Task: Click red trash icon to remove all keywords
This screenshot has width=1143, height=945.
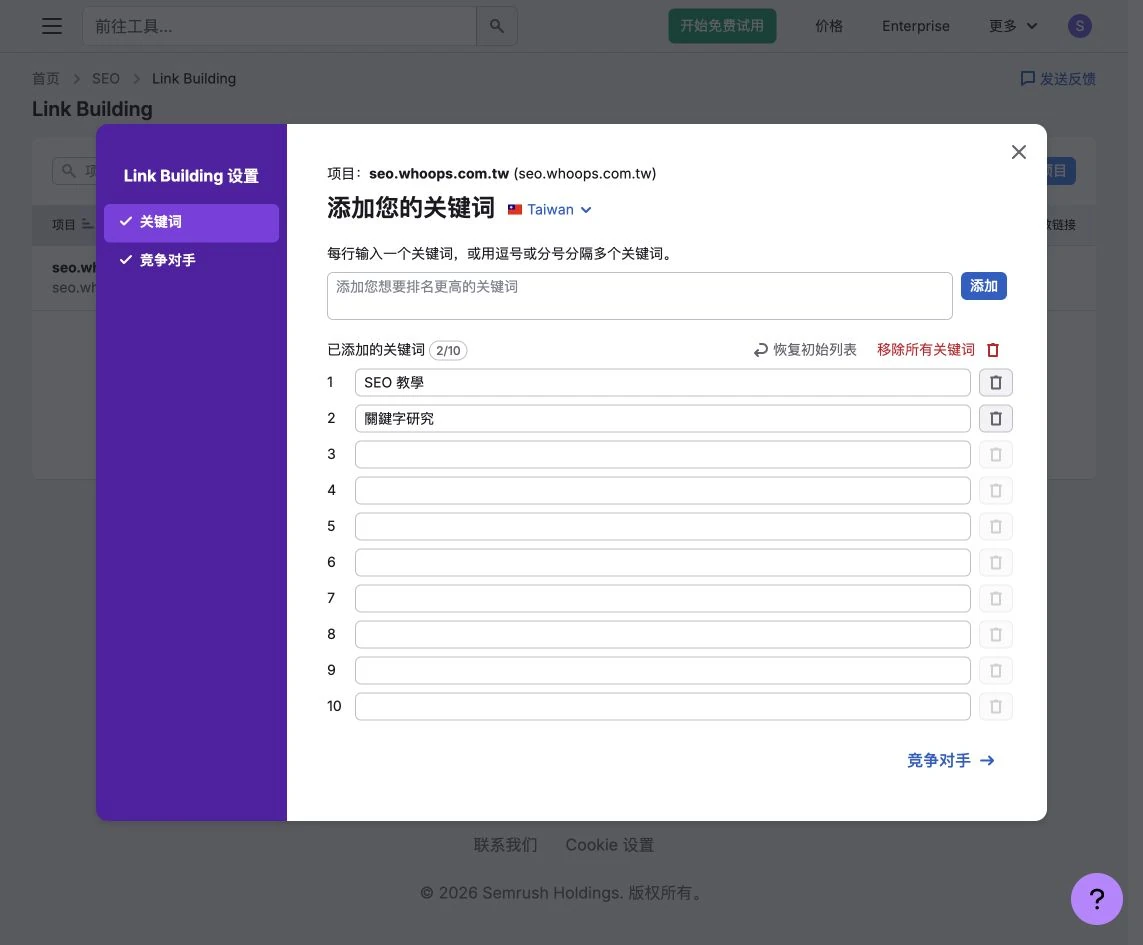Action: click(993, 350)
